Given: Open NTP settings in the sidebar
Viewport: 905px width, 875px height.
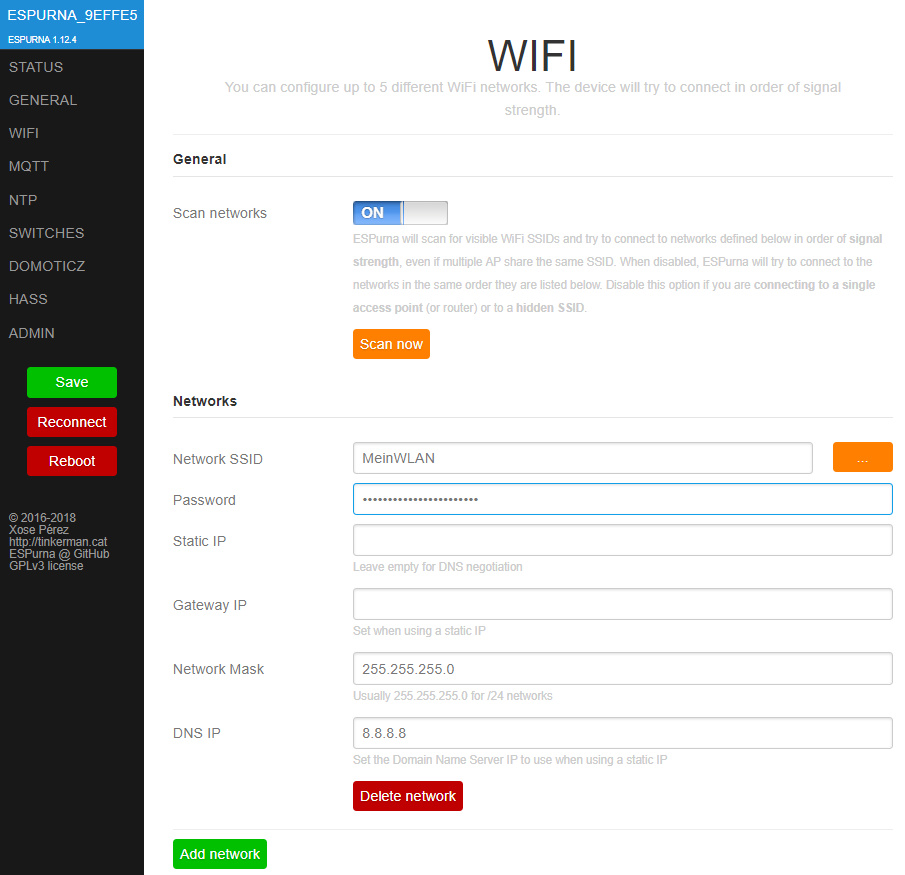Looking at the screenshot, I should pos(23,200).
